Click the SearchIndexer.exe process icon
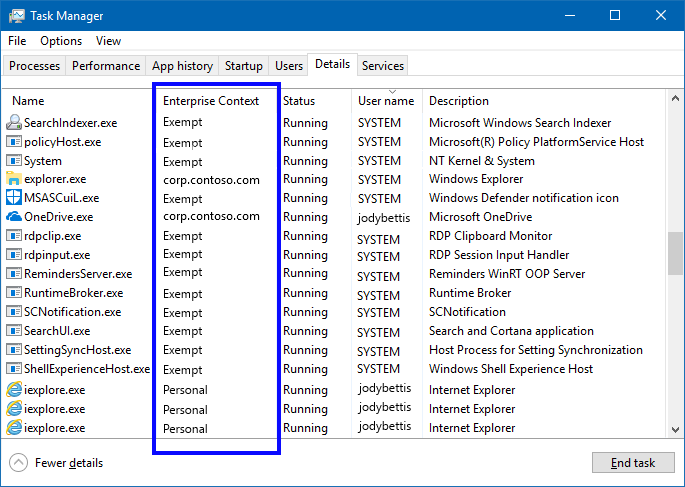Viewport: 685px width, 487px height. click(x=14, y=123)
